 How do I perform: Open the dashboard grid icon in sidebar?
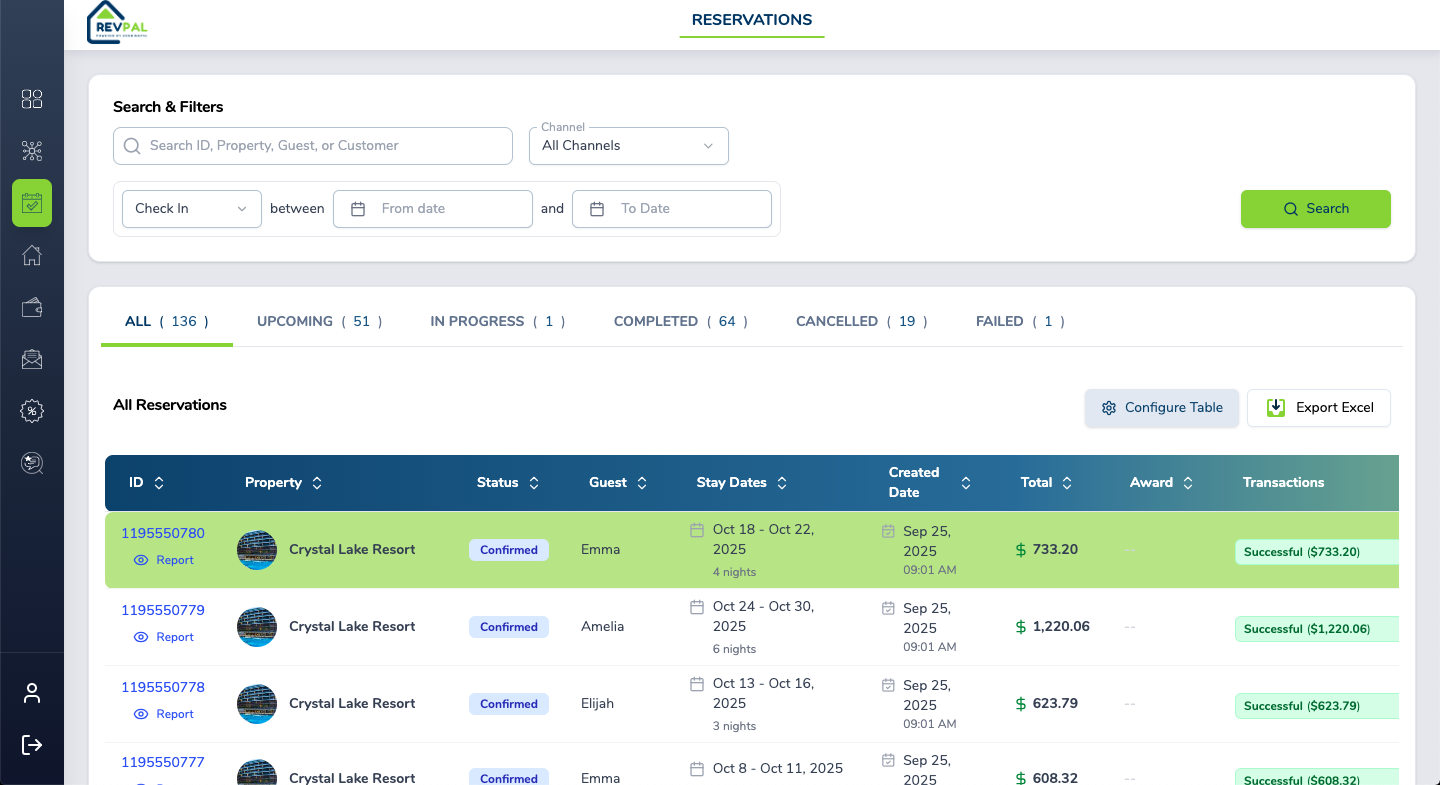[x=32, y=99]
